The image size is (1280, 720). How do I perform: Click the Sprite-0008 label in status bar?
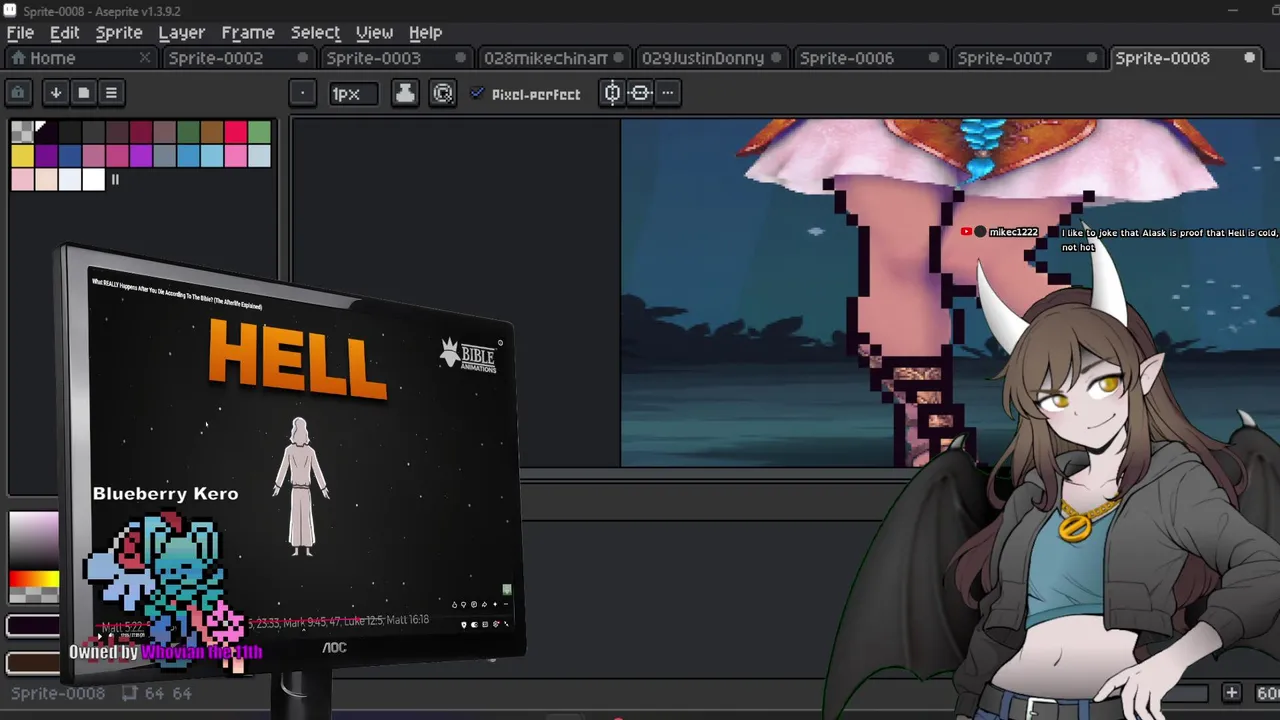tap(58, 693)
